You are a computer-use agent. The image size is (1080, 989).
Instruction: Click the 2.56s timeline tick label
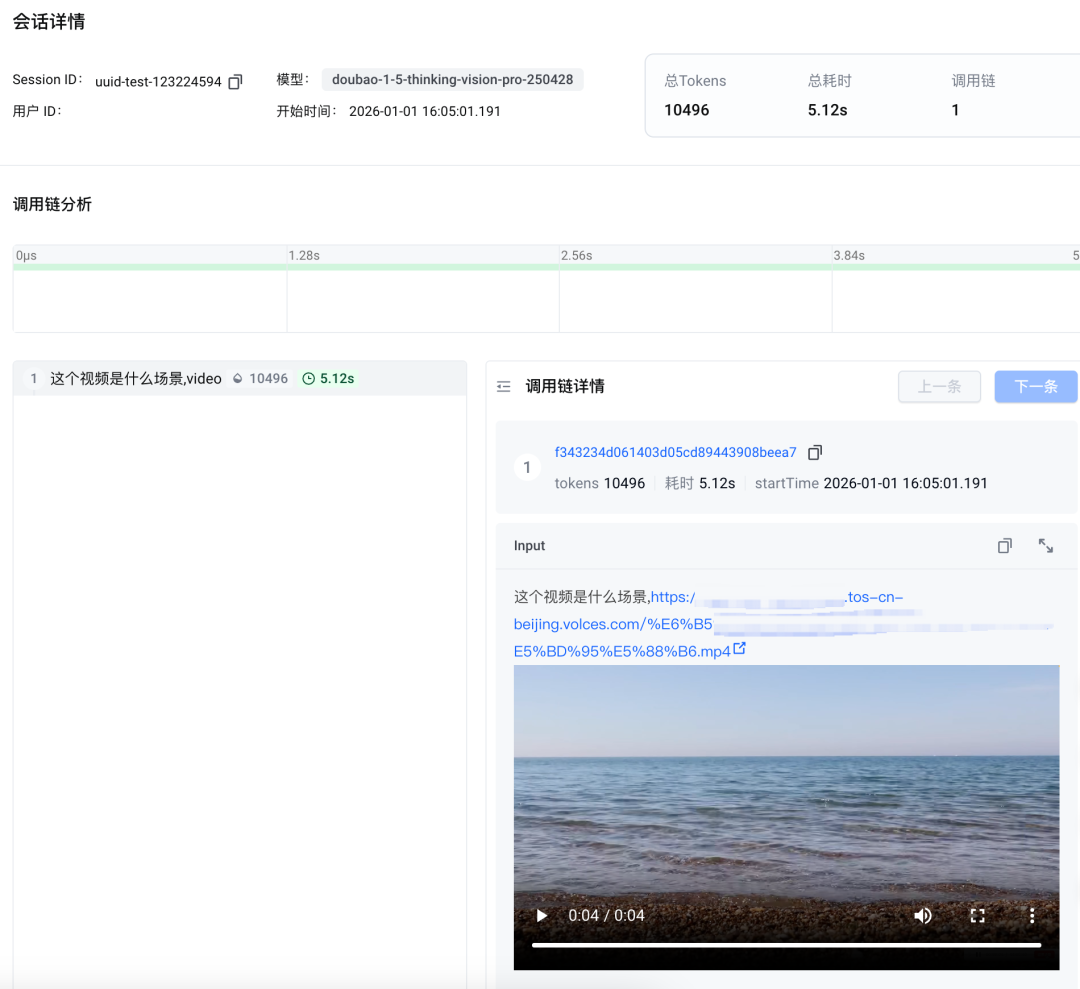577,256
